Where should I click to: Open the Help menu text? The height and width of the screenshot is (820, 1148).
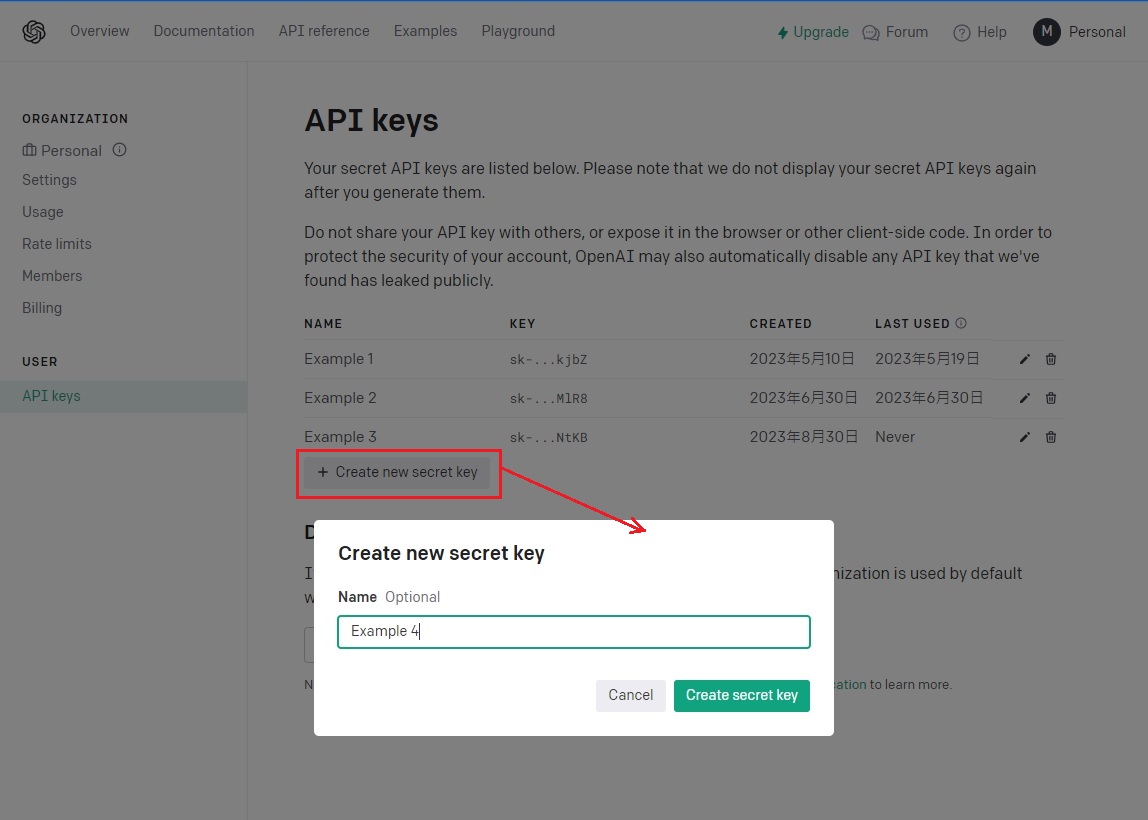[x=991, y=32]
